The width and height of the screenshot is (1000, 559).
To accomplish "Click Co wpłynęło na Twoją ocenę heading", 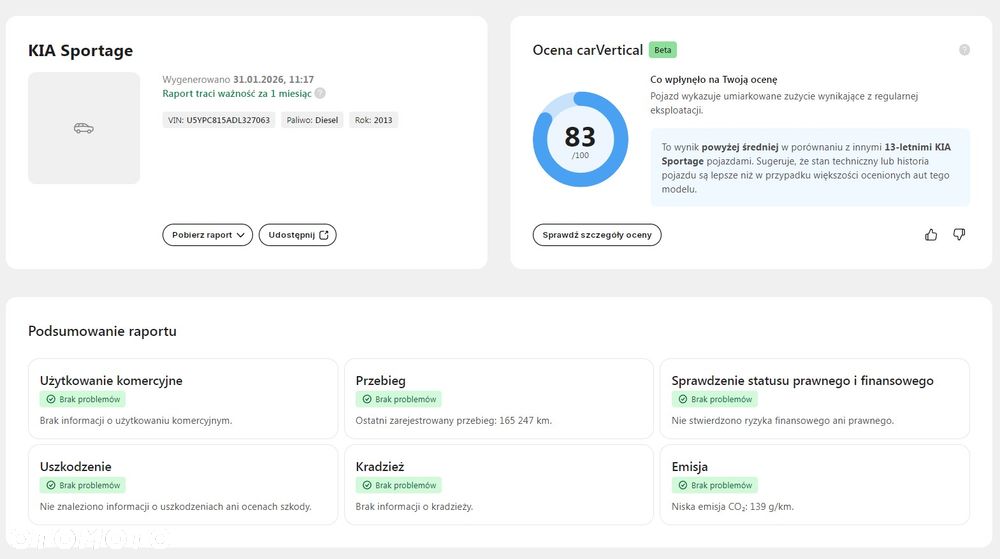I will point(714,80).
